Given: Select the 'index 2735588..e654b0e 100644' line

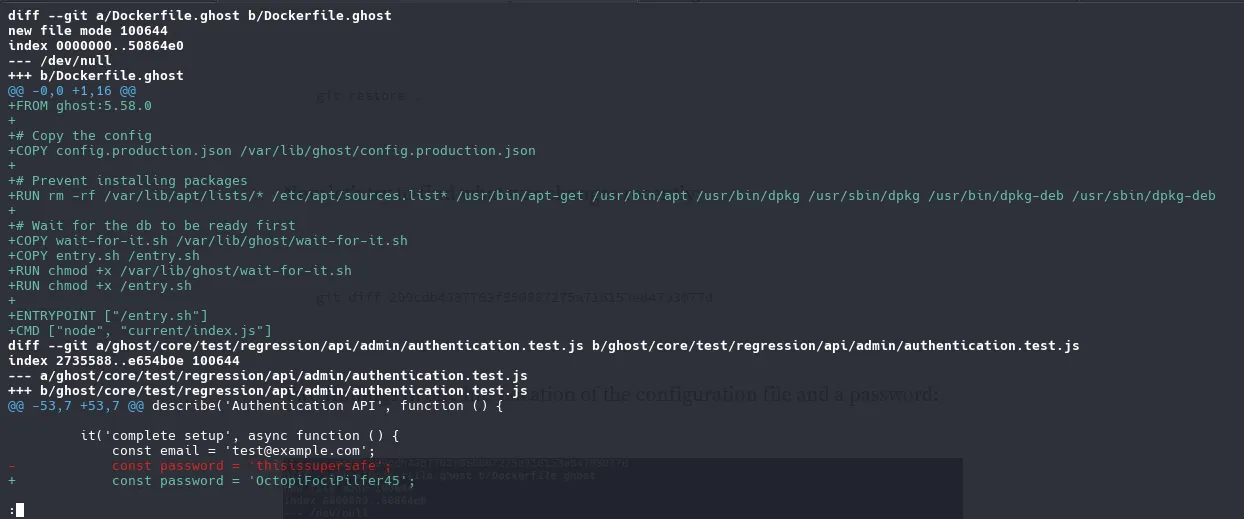Looking at the screenshot, I should point(124,361).
